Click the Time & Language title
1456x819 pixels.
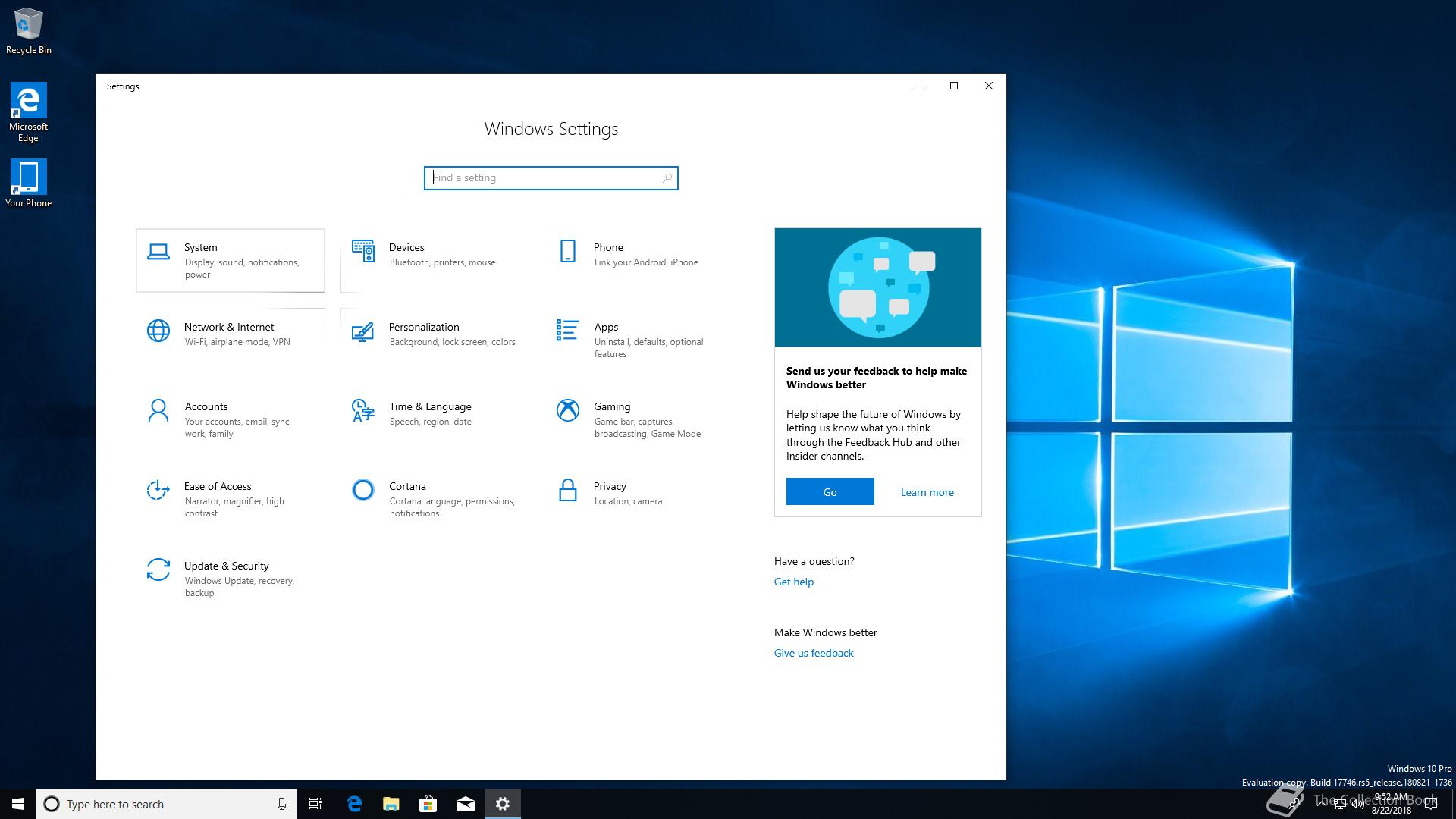pyautogui.click(x=430, y=406)
